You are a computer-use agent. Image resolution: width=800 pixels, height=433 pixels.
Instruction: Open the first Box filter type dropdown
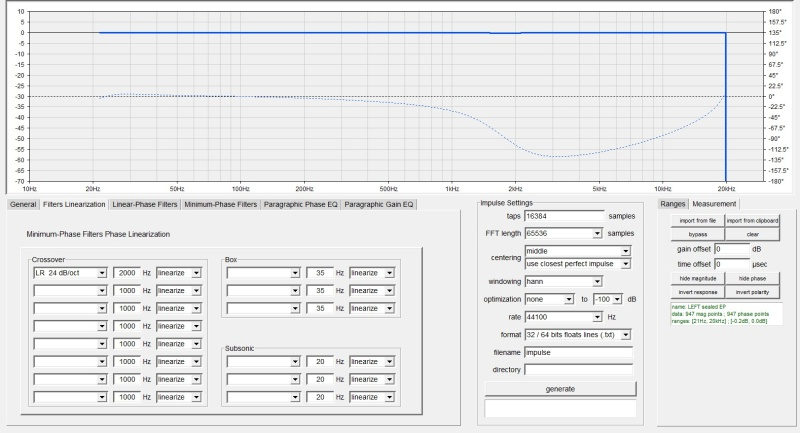(263, 272)
